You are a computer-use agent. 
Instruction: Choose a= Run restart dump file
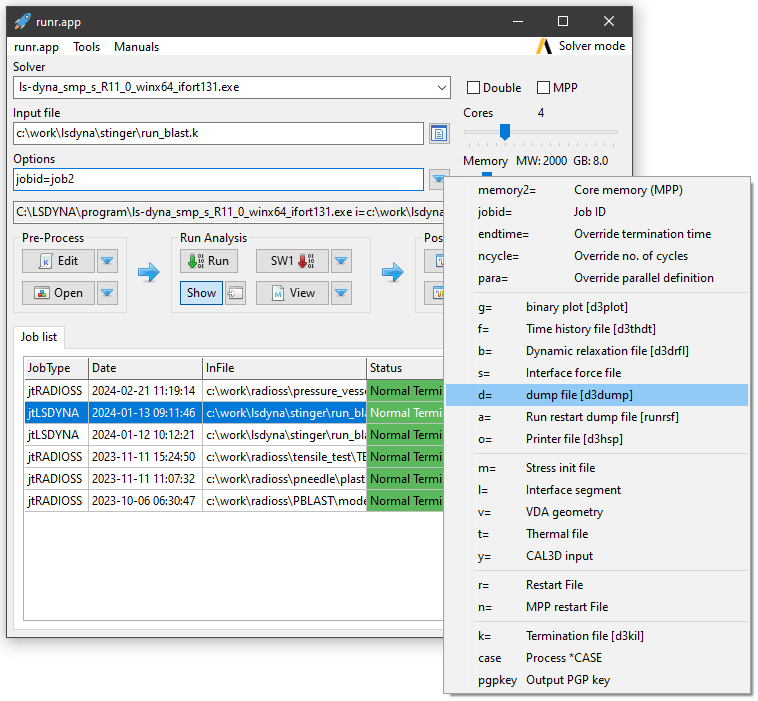click(x=597, y=417)
